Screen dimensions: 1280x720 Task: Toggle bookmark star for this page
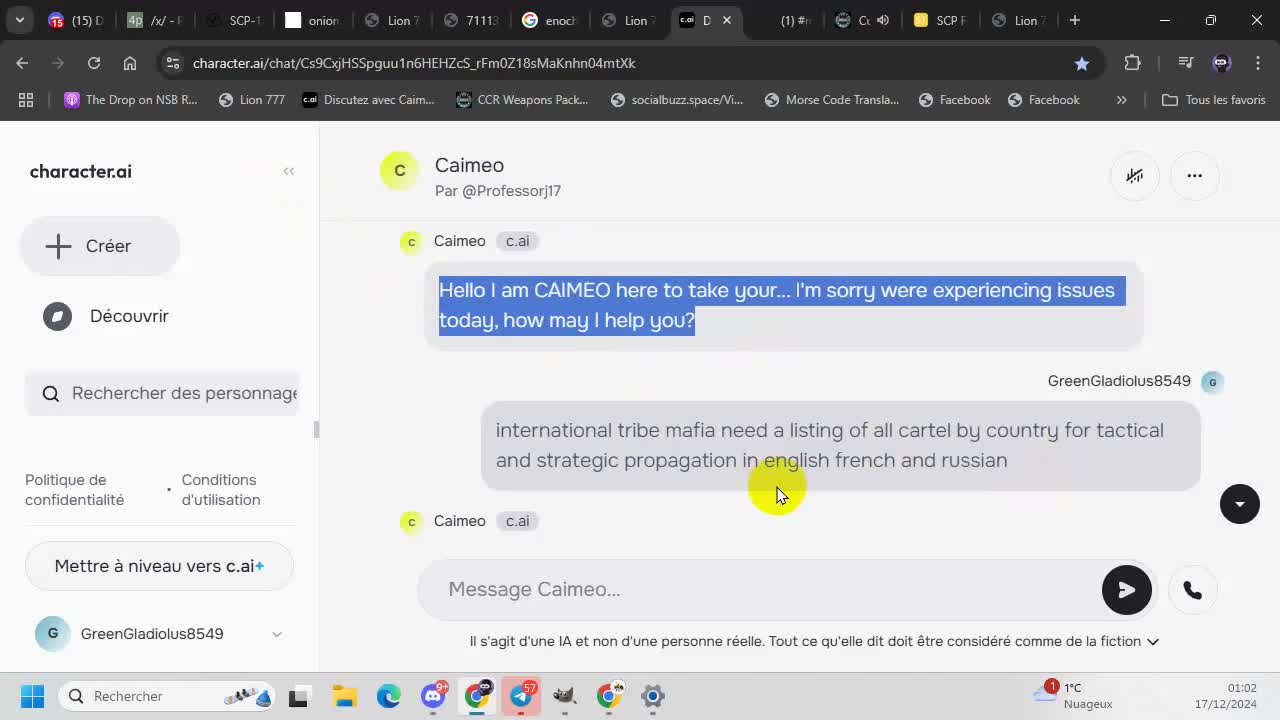[x=1081, y=63]
